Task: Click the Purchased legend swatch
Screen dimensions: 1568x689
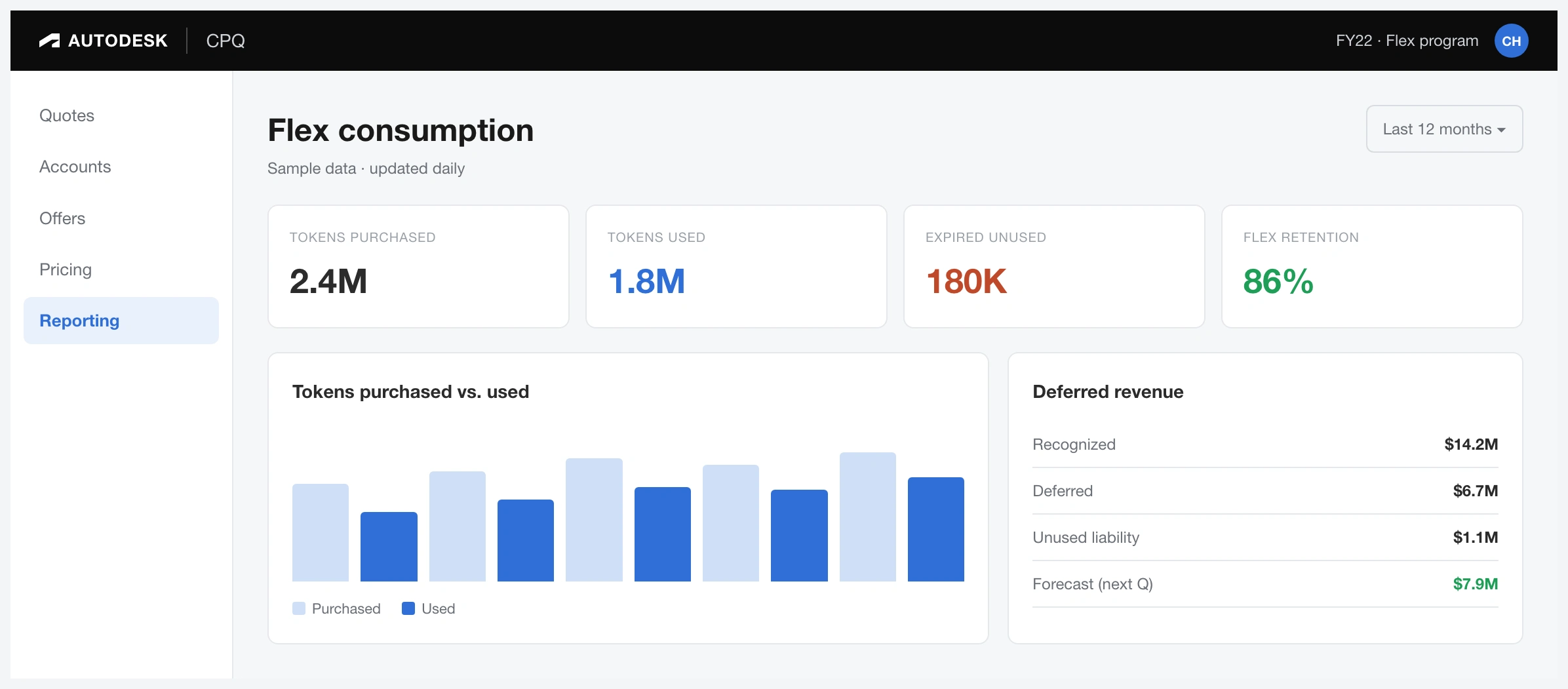Action: coord(299,608)
